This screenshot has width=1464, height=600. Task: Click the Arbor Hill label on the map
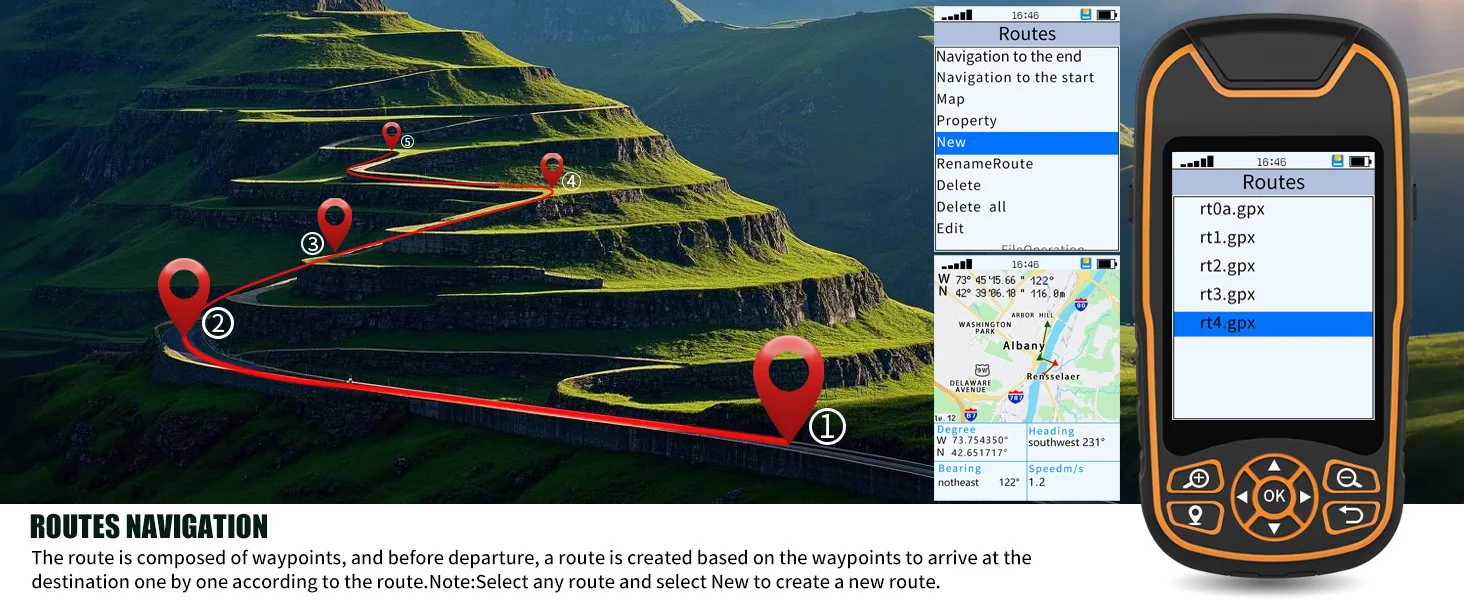point(1034,315)
